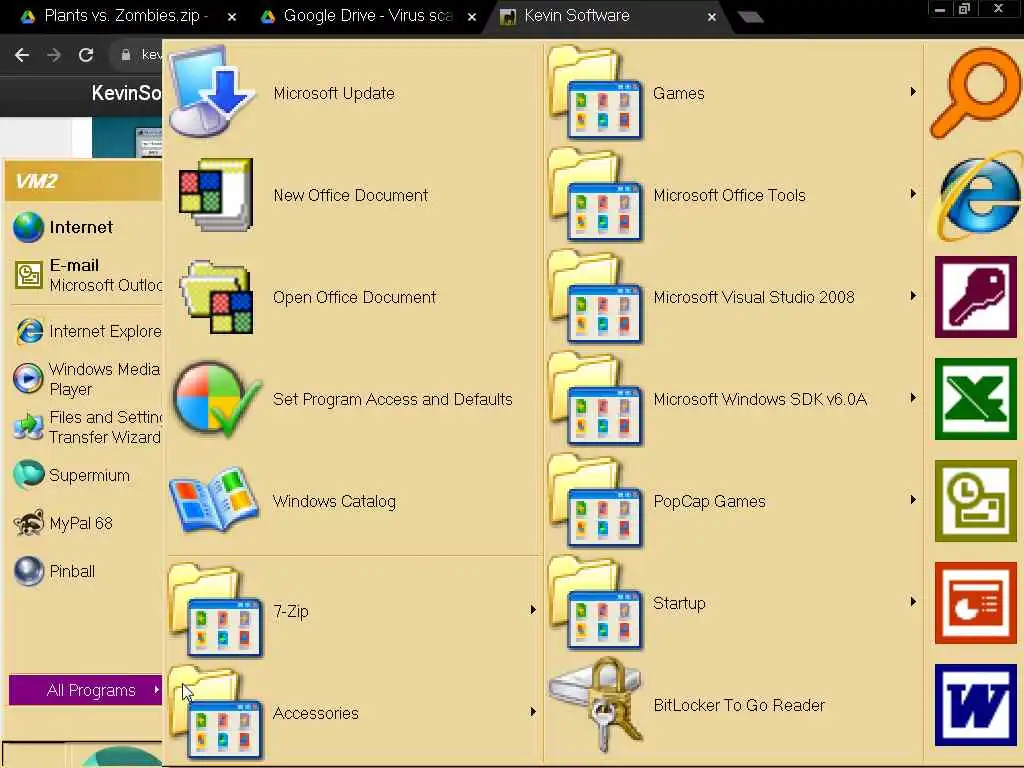This screenshot has width=1024, height=768.
Task: Click the Accessories folder icon
Action: click(216, 712)
